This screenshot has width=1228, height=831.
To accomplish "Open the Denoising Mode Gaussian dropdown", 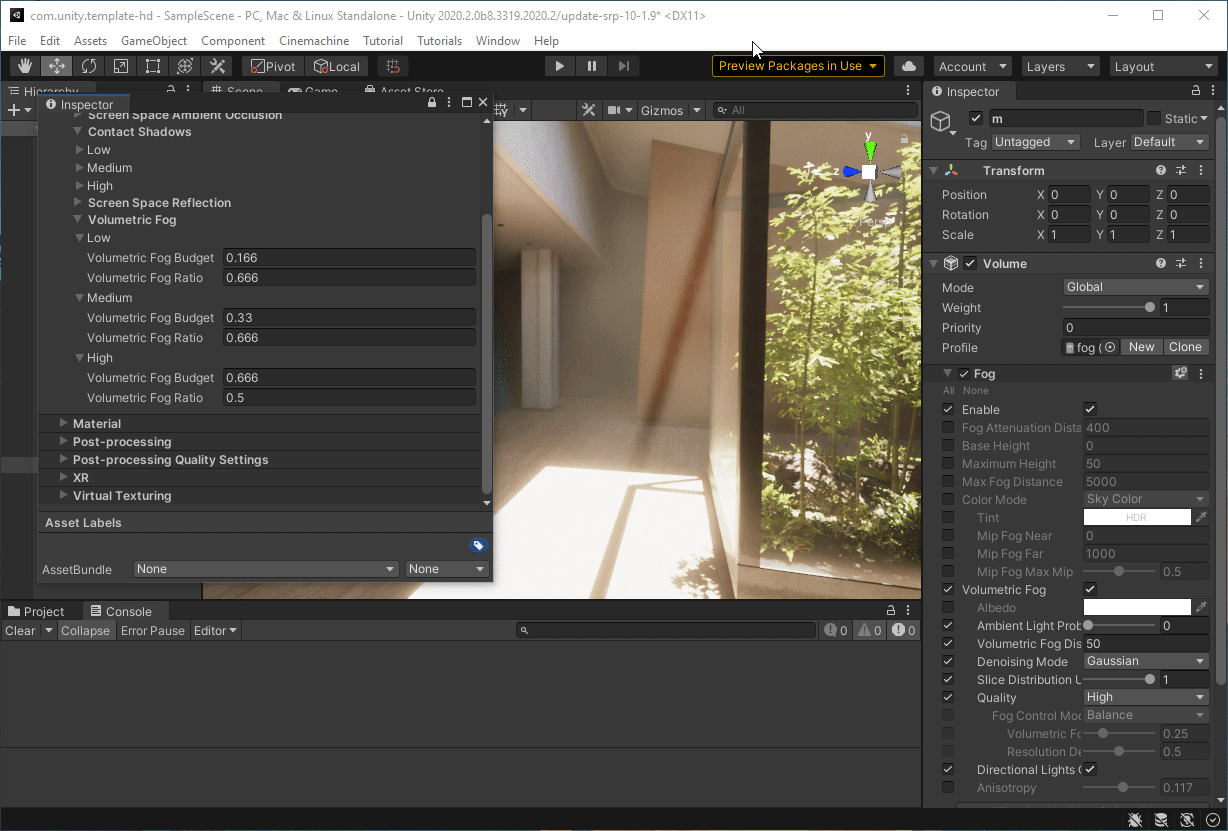I will pyautogui.click(x=1146, y=661).
